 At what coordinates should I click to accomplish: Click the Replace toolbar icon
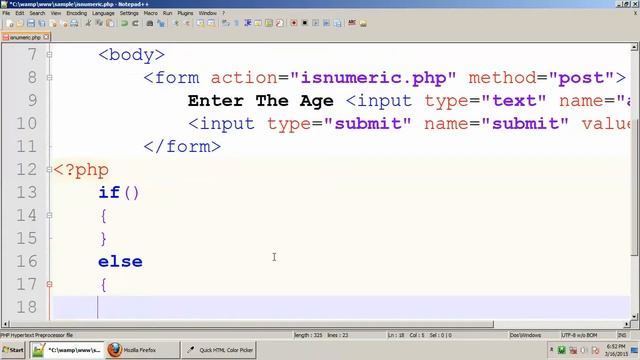click(x=162, y=23)
